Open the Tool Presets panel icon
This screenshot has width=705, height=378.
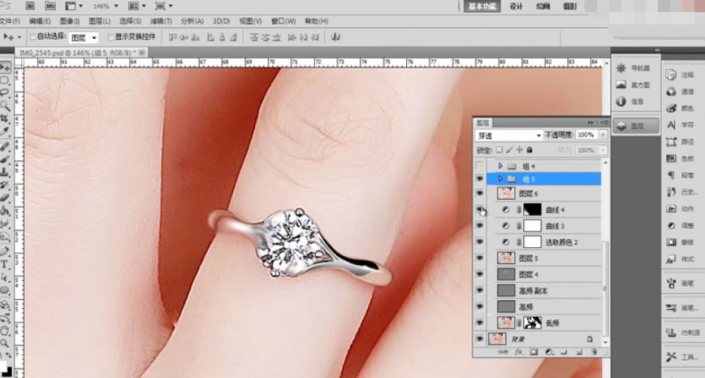(671, 357)
